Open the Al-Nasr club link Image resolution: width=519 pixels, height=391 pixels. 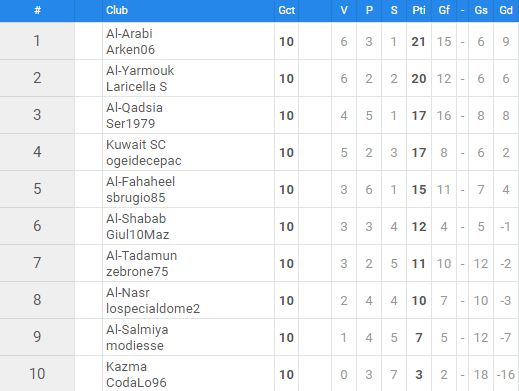click(x=128, y=293)
